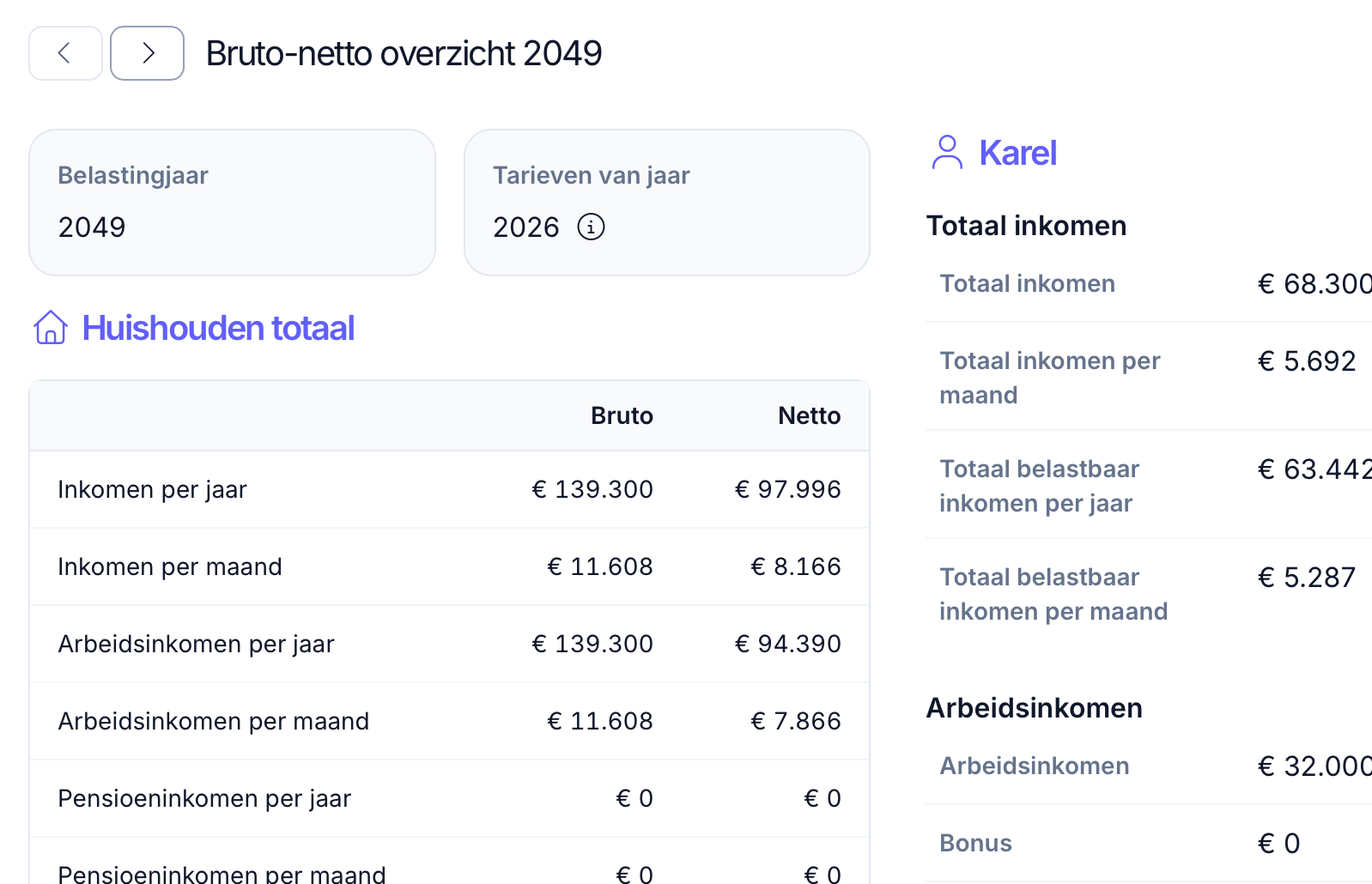The height and width of the screenshot is (884, 1372).
Task: Select the Totaal inkomen row label under Karel
Action: pos(1028,283)
